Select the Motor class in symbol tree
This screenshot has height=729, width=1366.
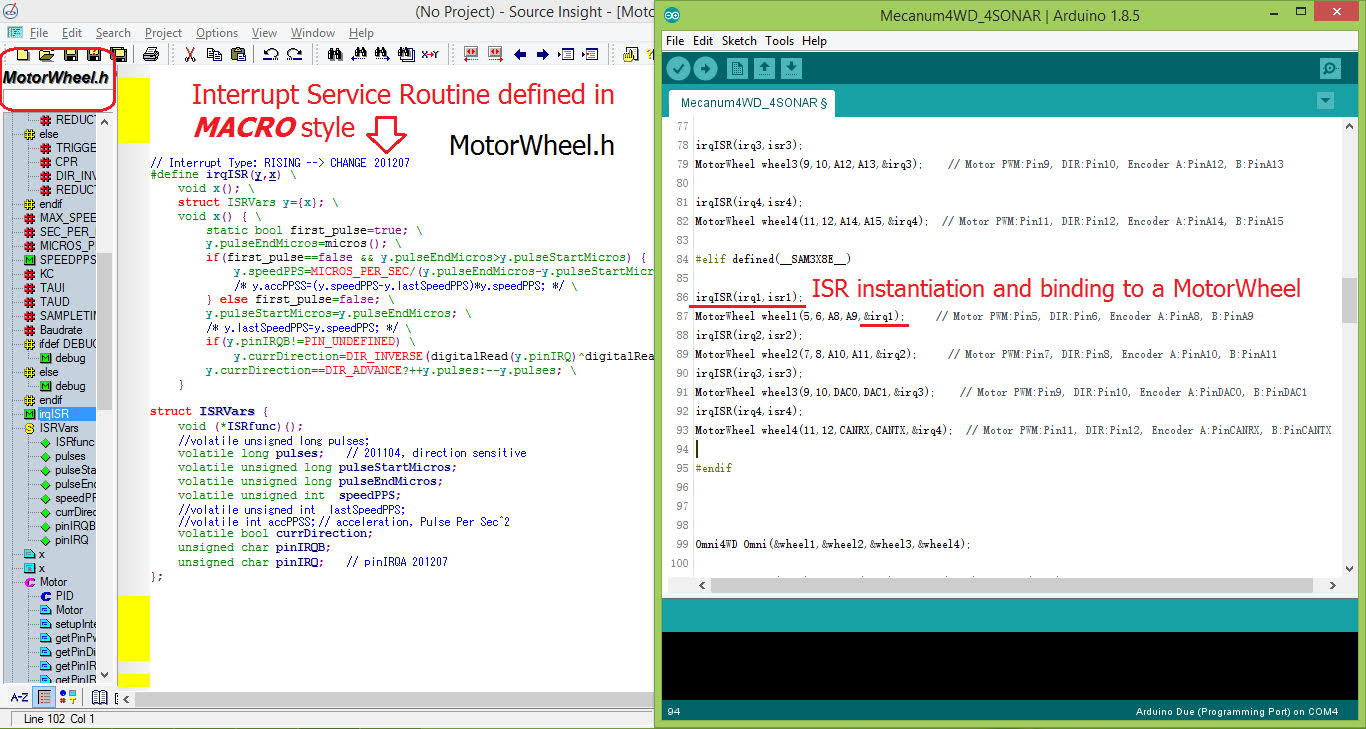(53, 582)
